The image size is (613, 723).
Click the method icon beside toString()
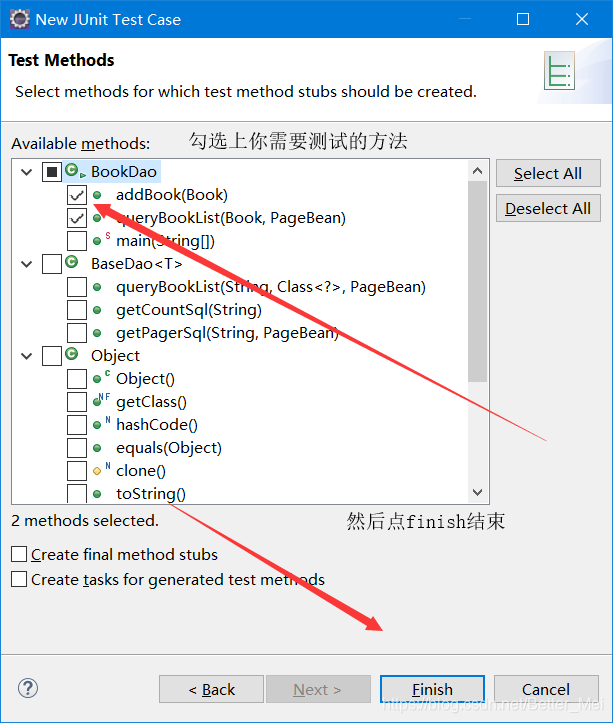point(97,494)
